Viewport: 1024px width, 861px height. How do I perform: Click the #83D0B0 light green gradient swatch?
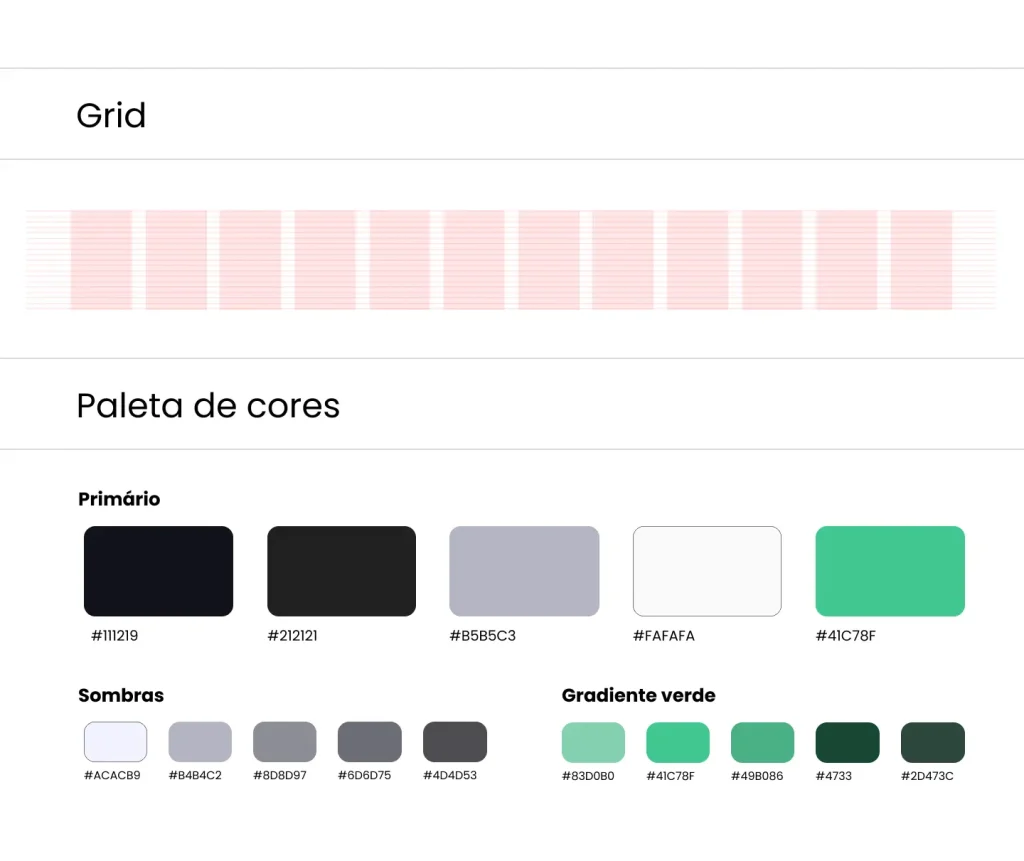(x=593, y=743)
